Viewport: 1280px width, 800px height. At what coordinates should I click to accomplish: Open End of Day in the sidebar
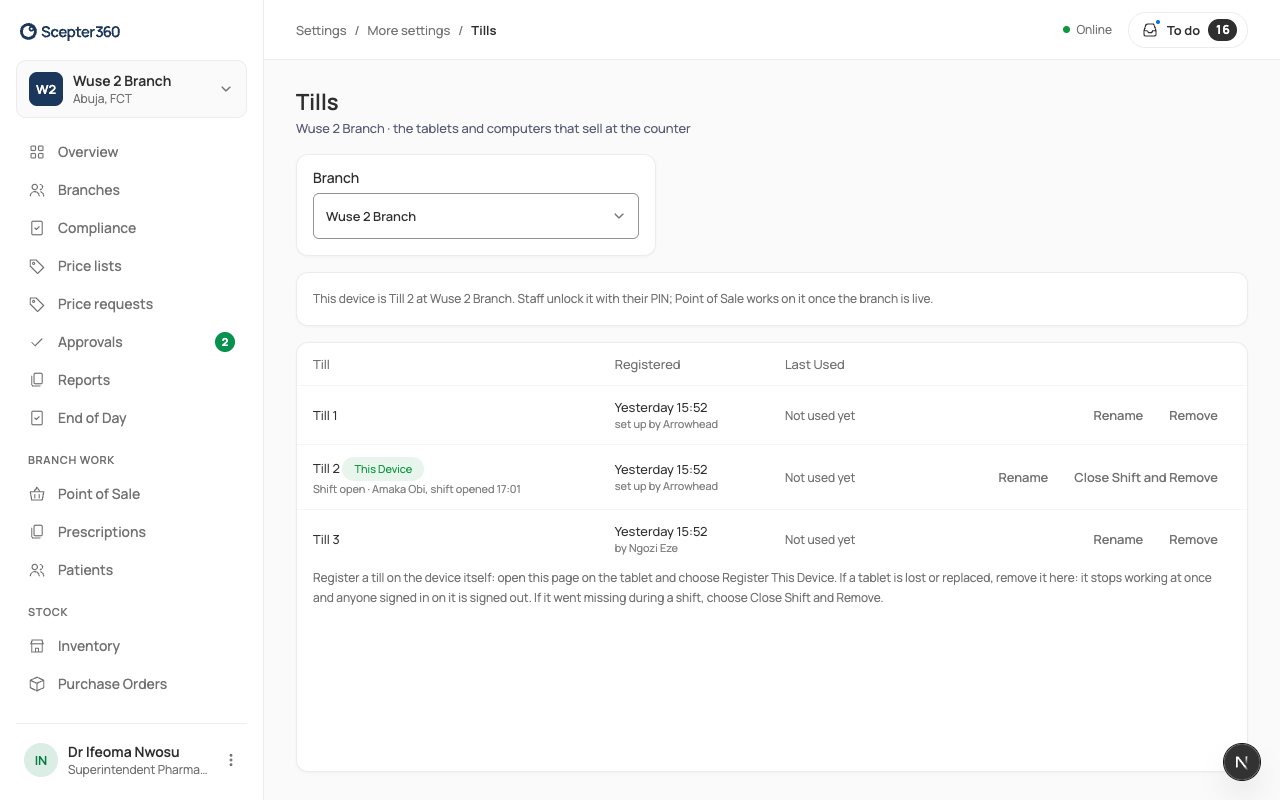131,418
